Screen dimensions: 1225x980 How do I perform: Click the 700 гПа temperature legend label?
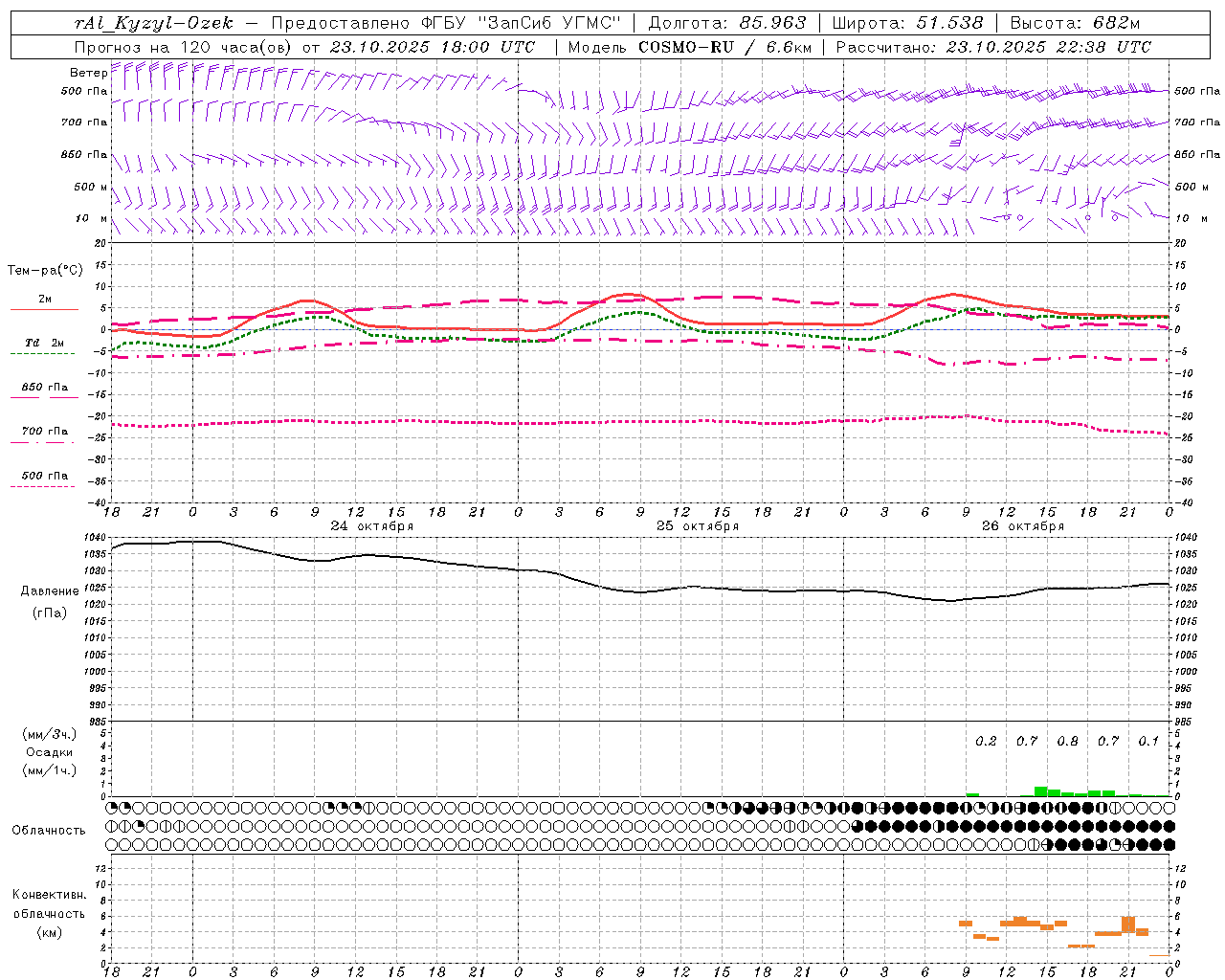[x=45, y=432]
